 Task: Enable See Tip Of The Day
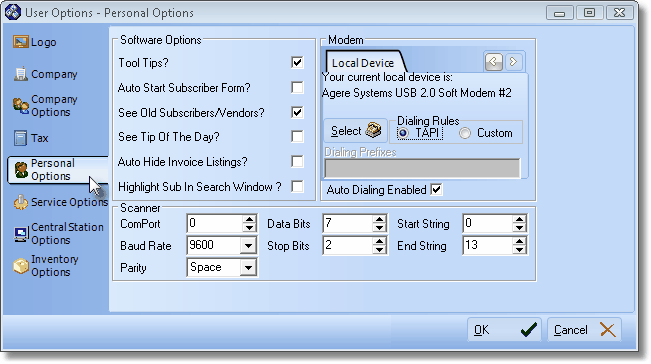pyautogui.click(x=297, y=137)
